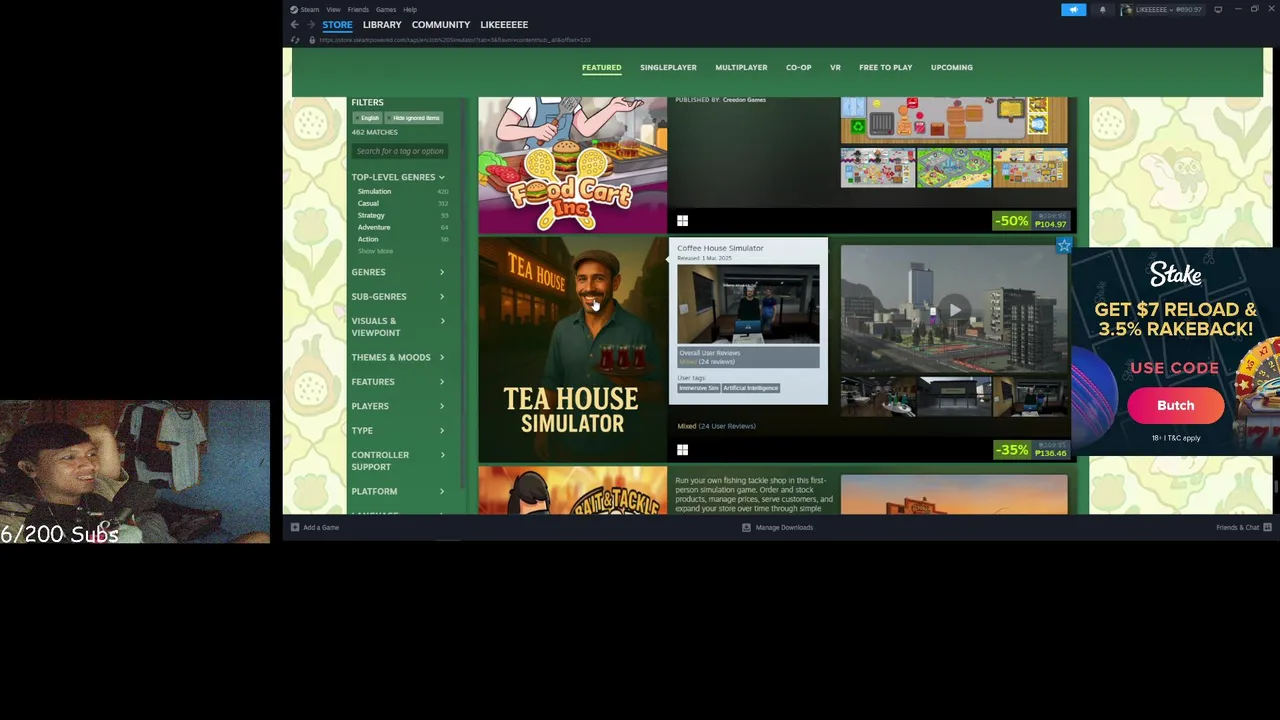Screen dimensions: 1280x720
Task: Click the Search for a tag or option field
Action: [x=399, y=151]
